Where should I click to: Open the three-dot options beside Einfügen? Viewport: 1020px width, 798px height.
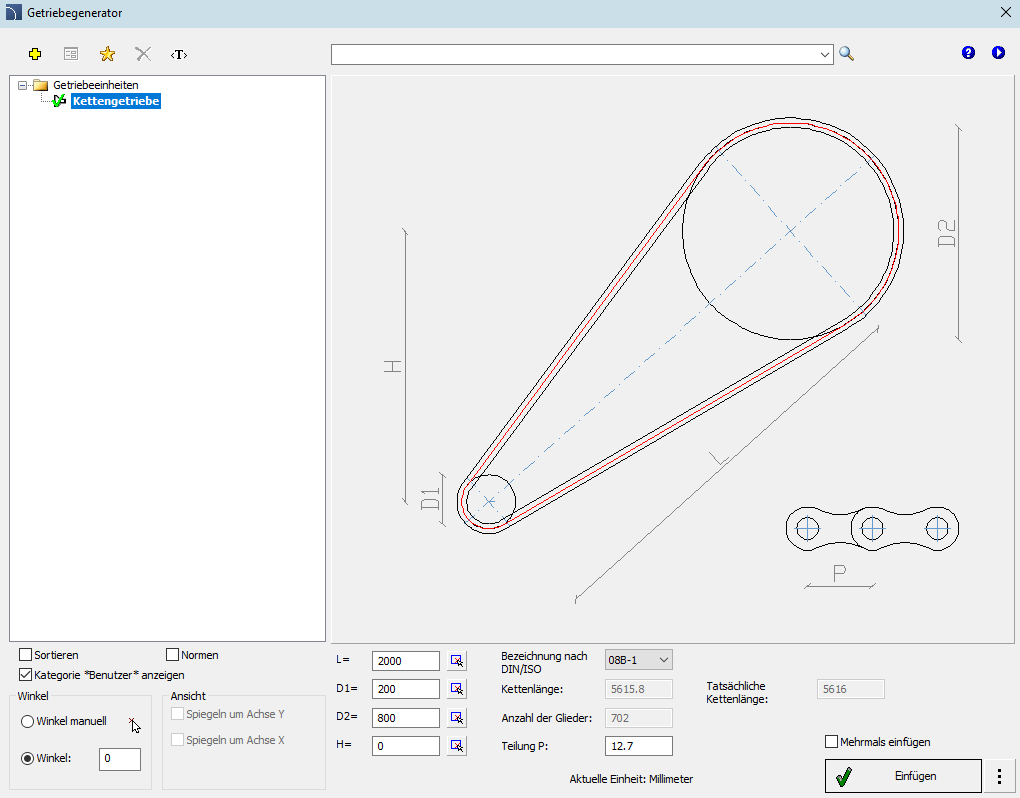point(1000,776)
